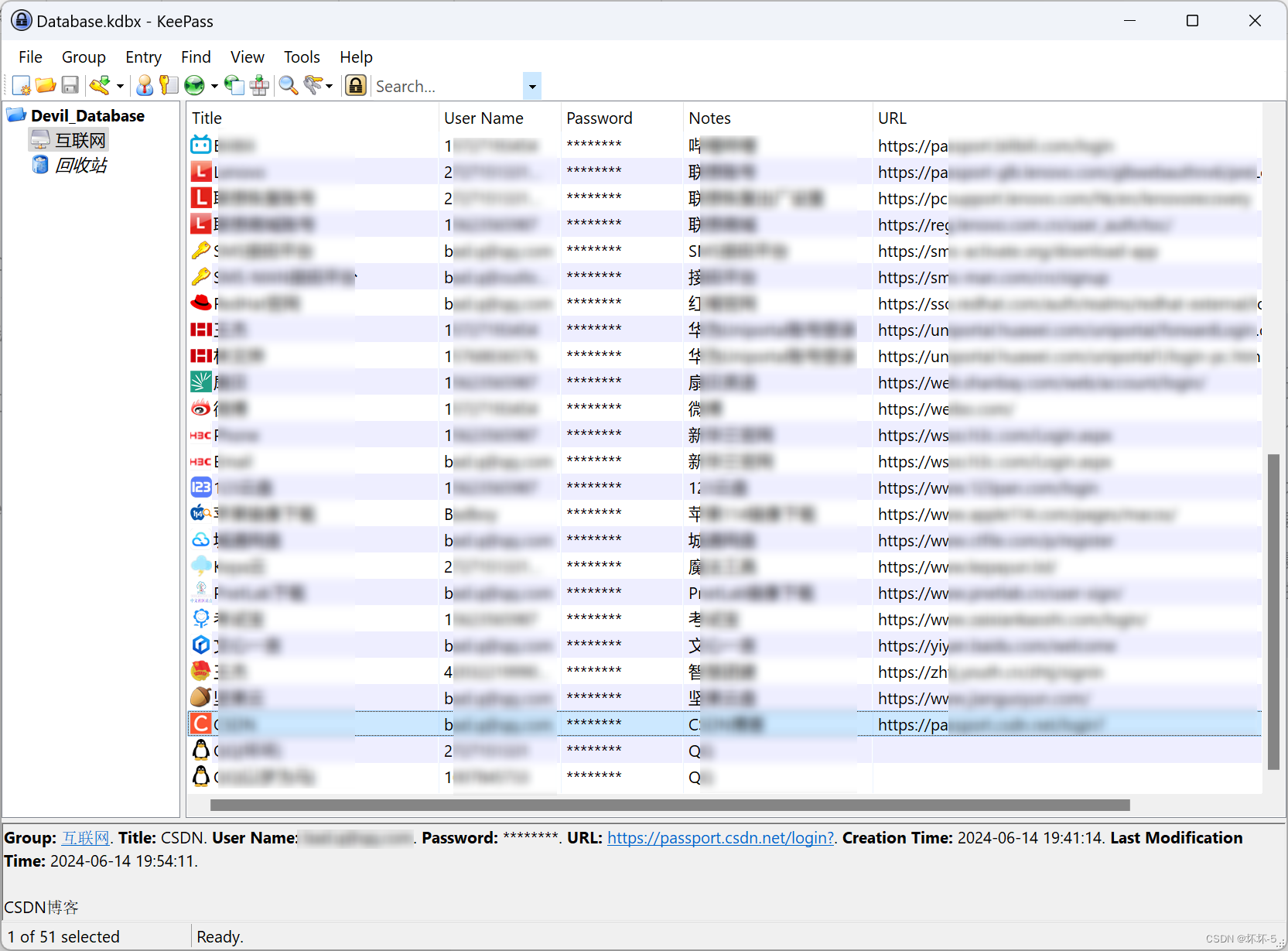Open the Group menu
The image size is (1288, 951).
(84, 56)
